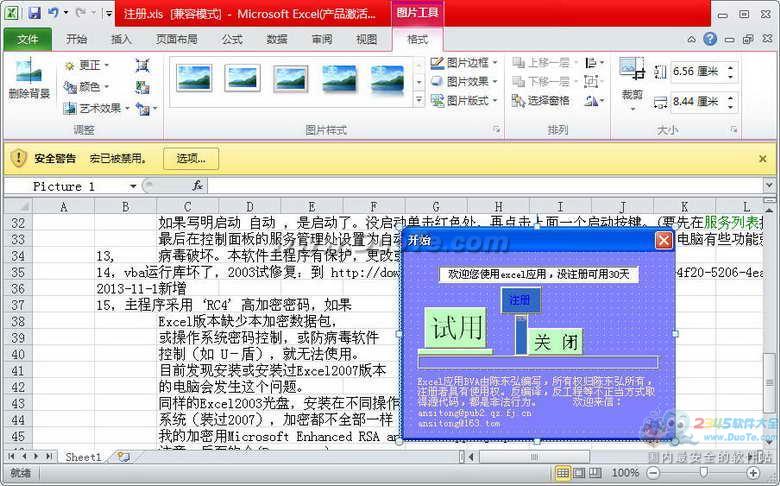Increase picture height with stepper arrow
Image resolution: width=780 pixels, height=486 pixels.
click(x=730, y=68)
